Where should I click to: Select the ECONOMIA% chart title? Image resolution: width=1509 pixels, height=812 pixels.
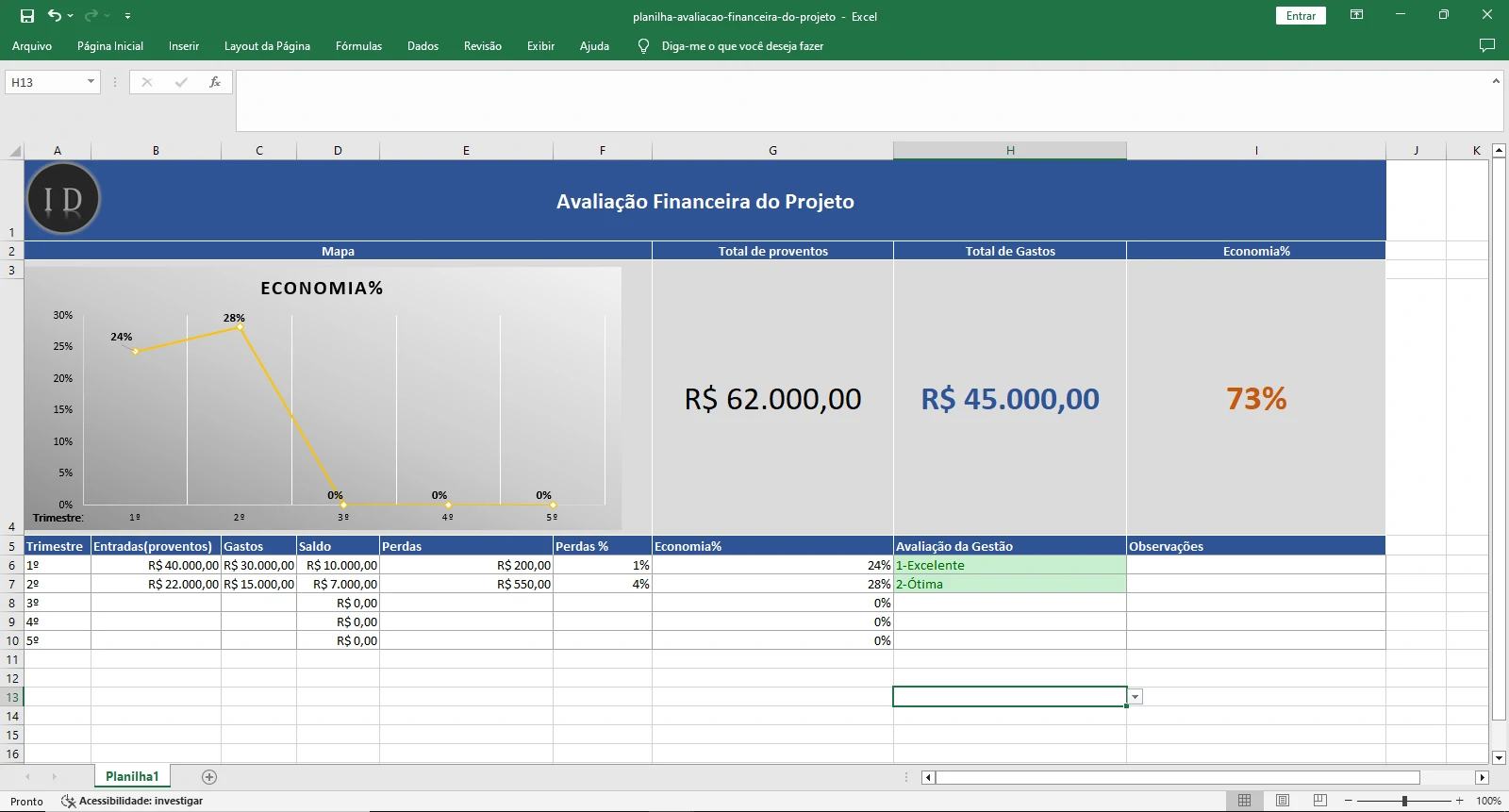click(322, 289)
